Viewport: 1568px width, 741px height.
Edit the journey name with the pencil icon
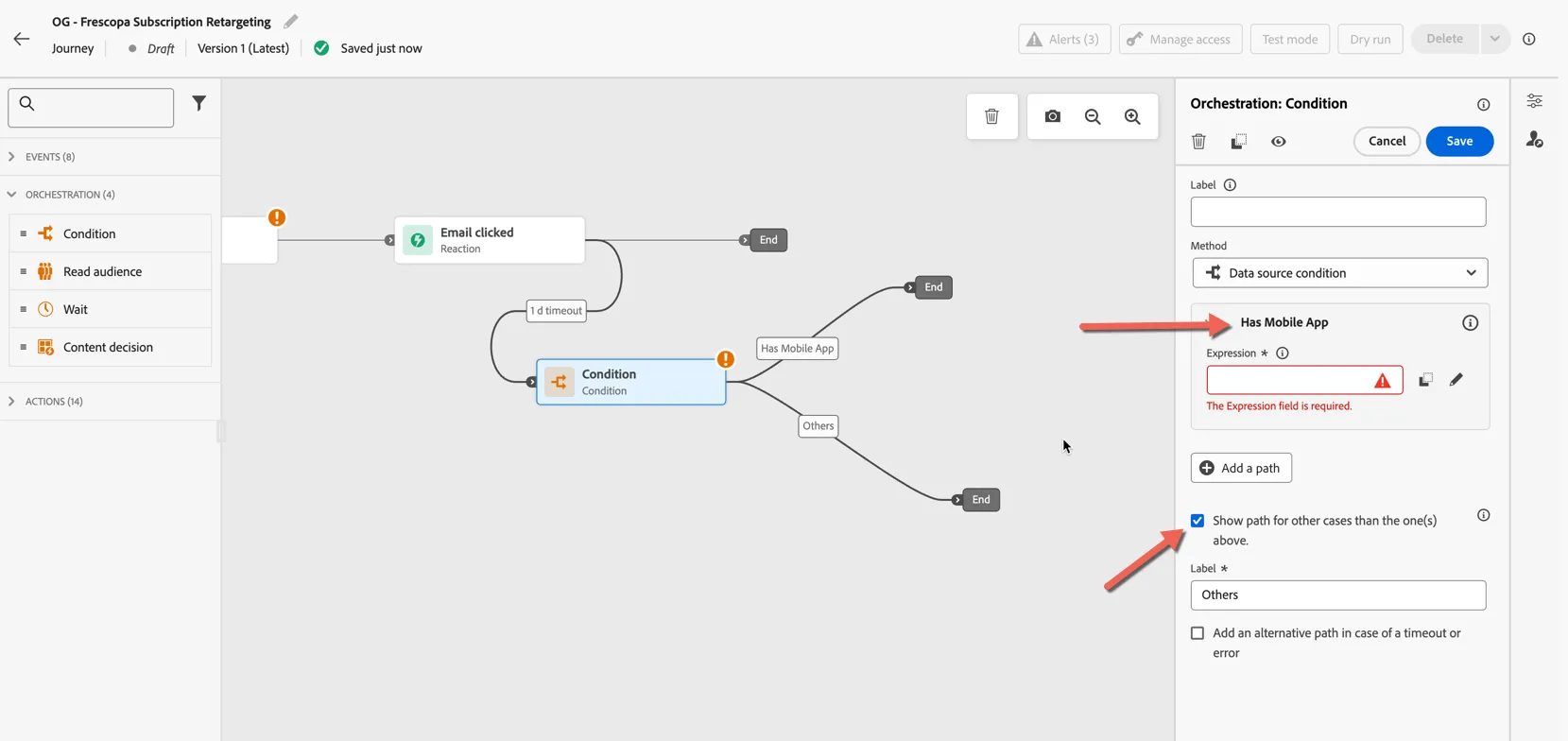[x=291, y=21]
